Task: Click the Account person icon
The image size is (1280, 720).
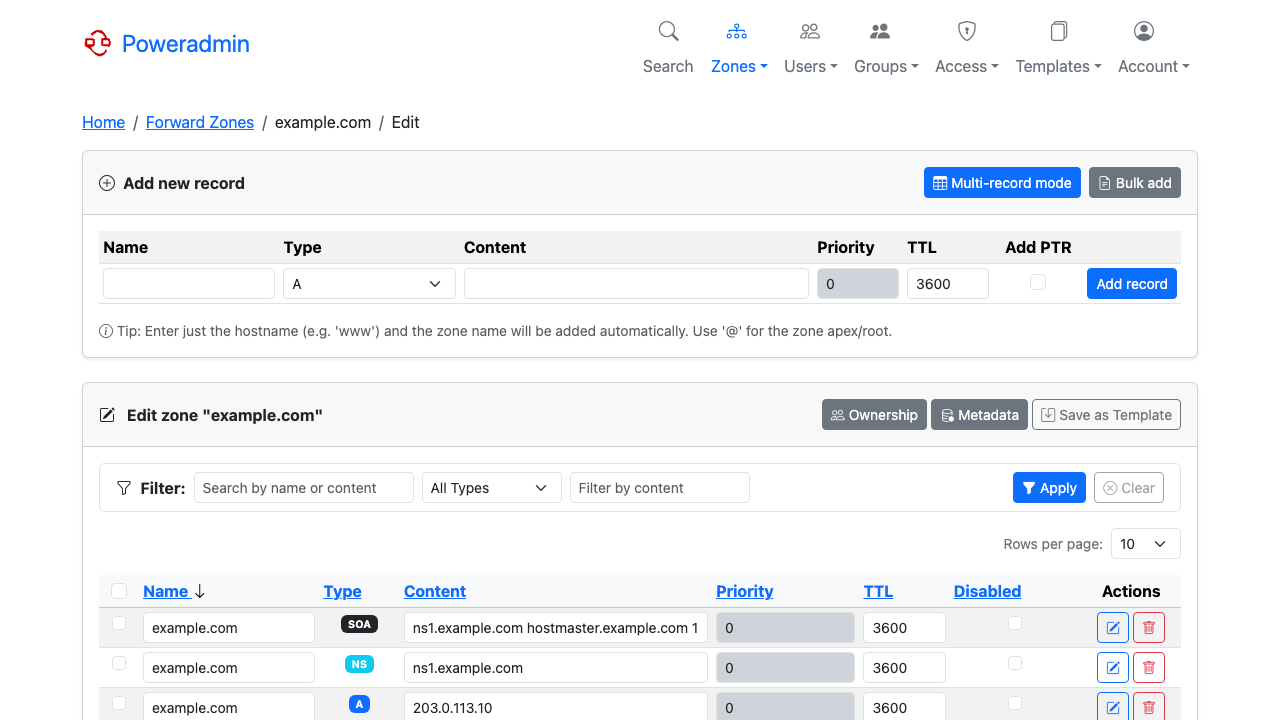Action: pyautogui.click(x=1144, y=31)
